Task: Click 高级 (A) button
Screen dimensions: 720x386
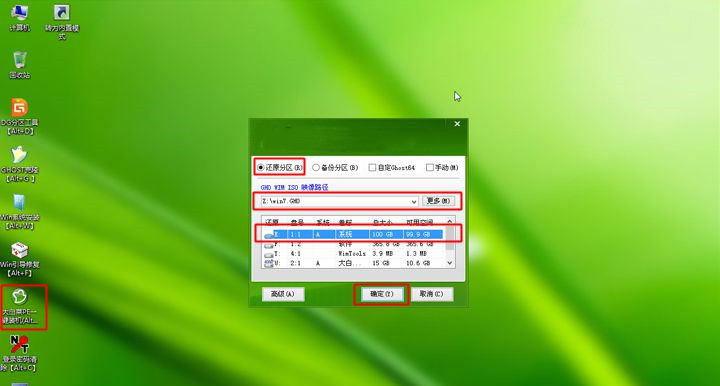Action: point(283,294)
